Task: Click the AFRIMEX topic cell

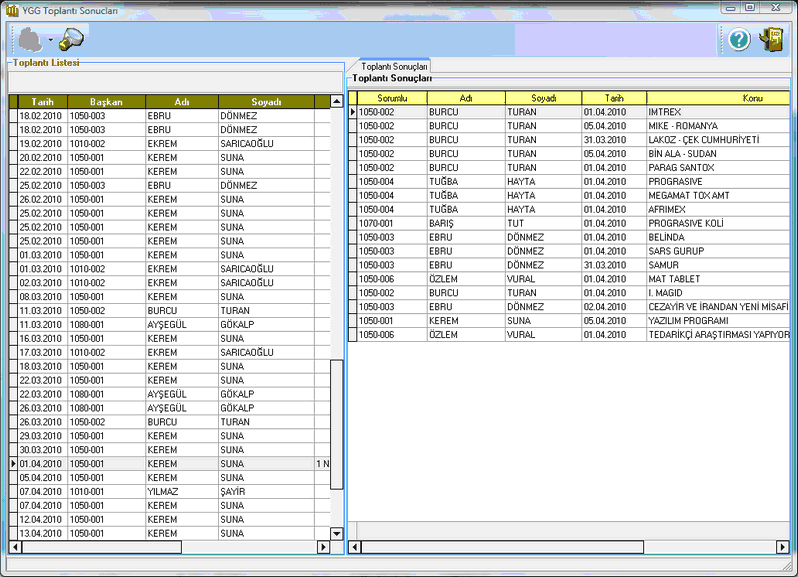Action: pyautogui.click(x=718, y=209)
